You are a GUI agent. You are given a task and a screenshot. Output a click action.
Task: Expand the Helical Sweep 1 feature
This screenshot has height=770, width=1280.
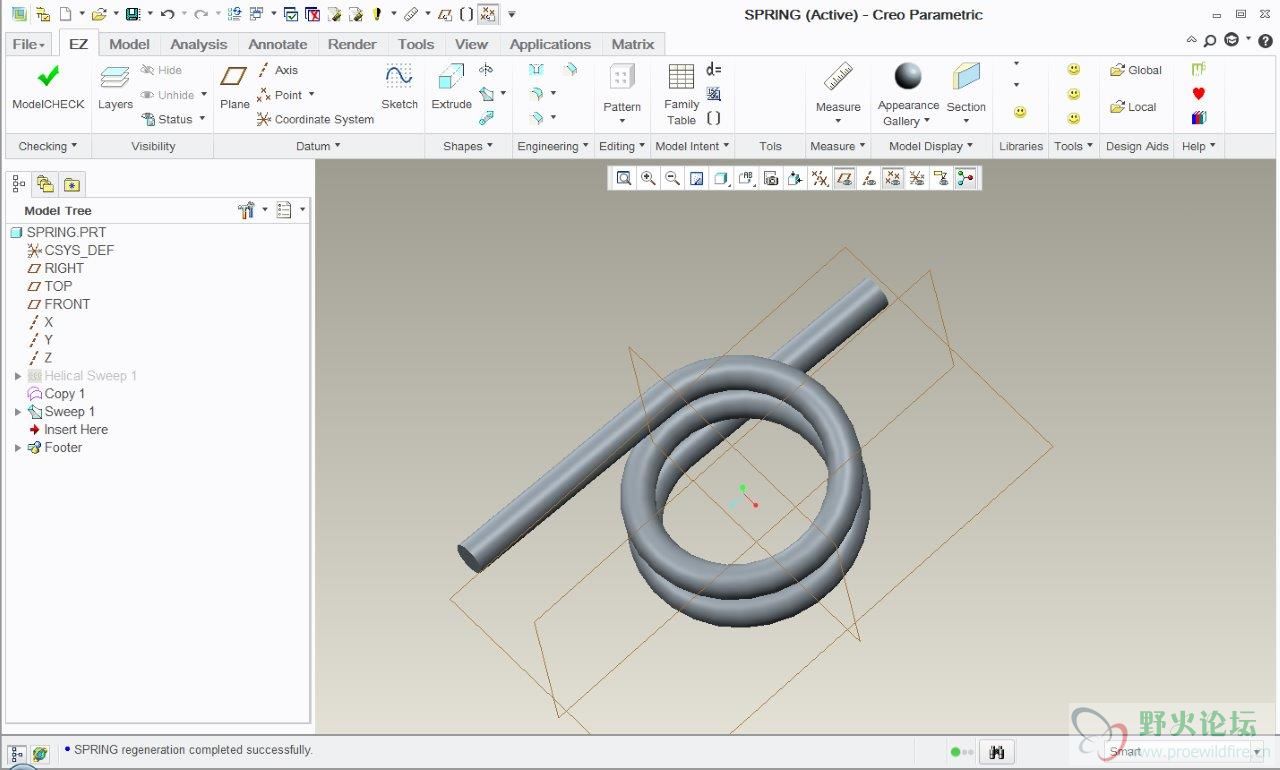(x=18, y=376)
